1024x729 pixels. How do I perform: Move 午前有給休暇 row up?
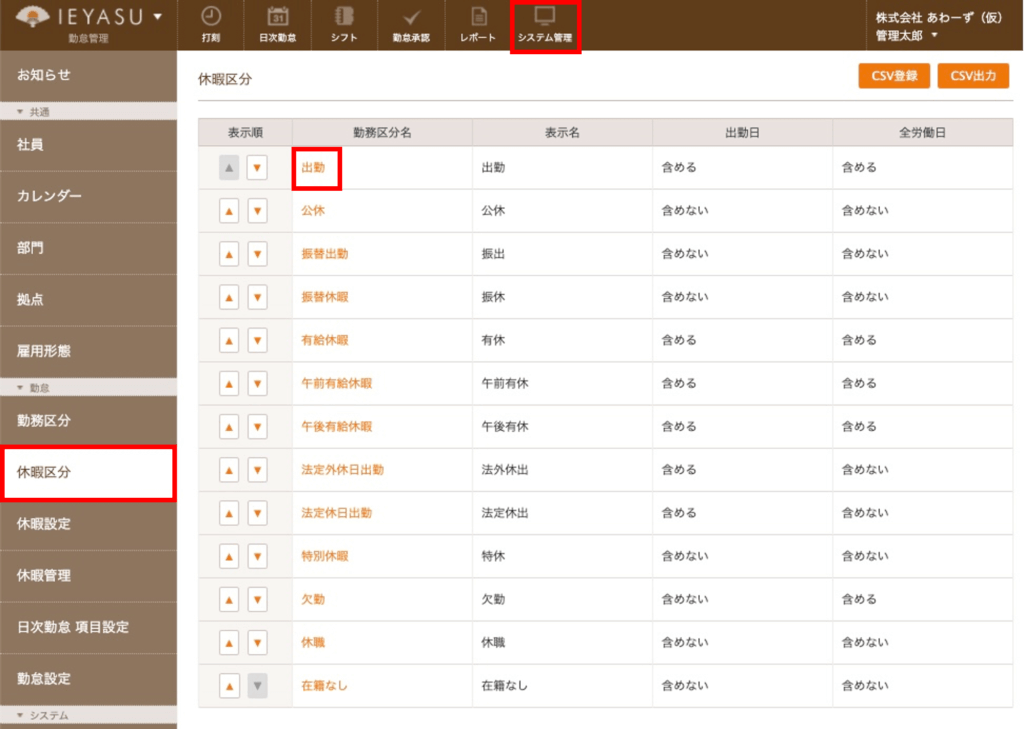[229, 383]
